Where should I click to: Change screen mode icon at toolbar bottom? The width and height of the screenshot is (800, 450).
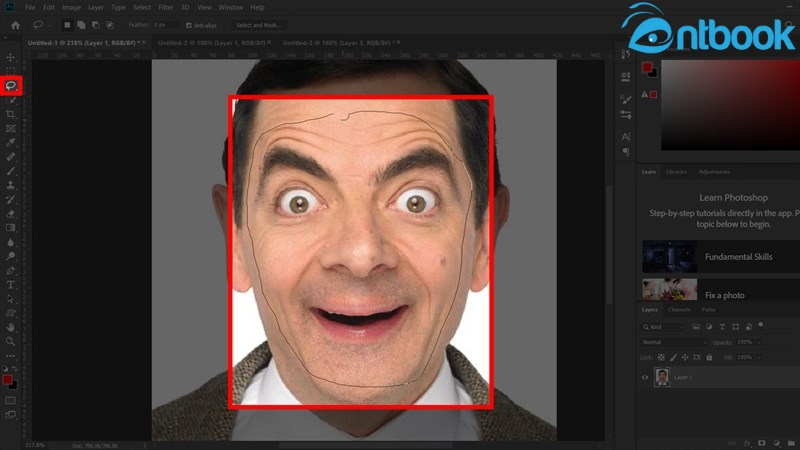click(10, 415)
